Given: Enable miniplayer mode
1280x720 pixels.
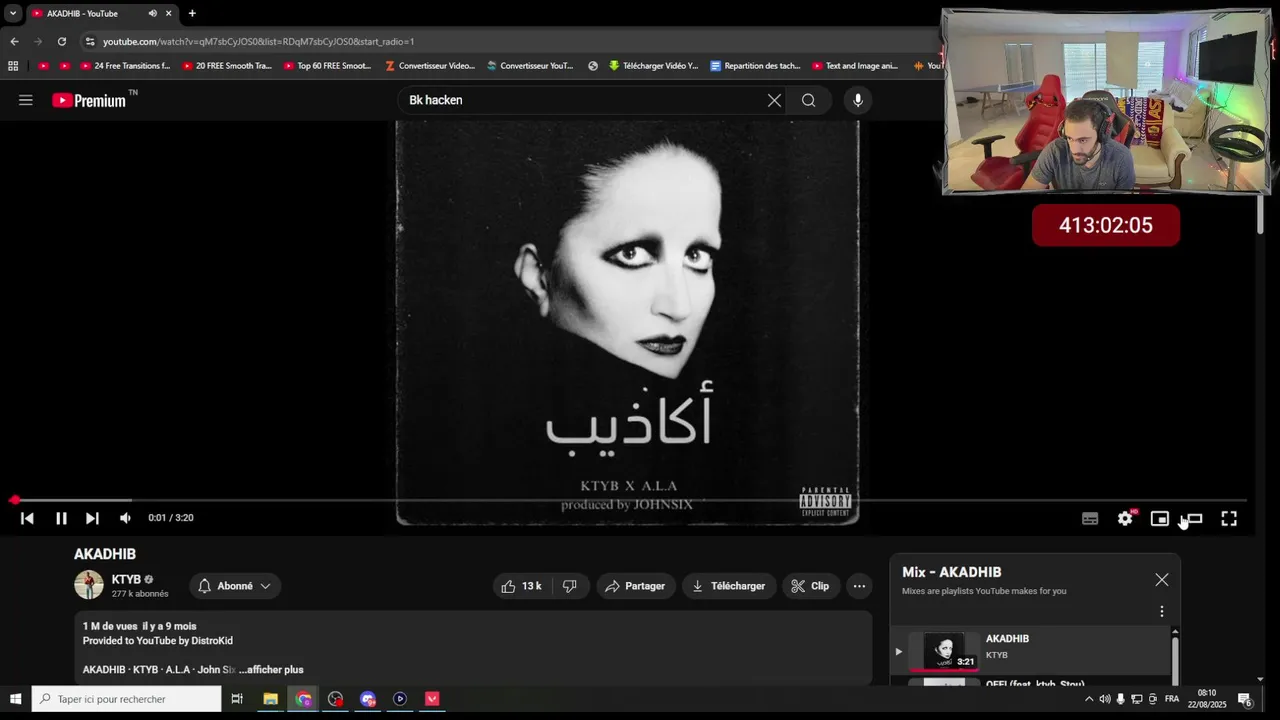Looking at the screenshot, I should (1159, 518).
